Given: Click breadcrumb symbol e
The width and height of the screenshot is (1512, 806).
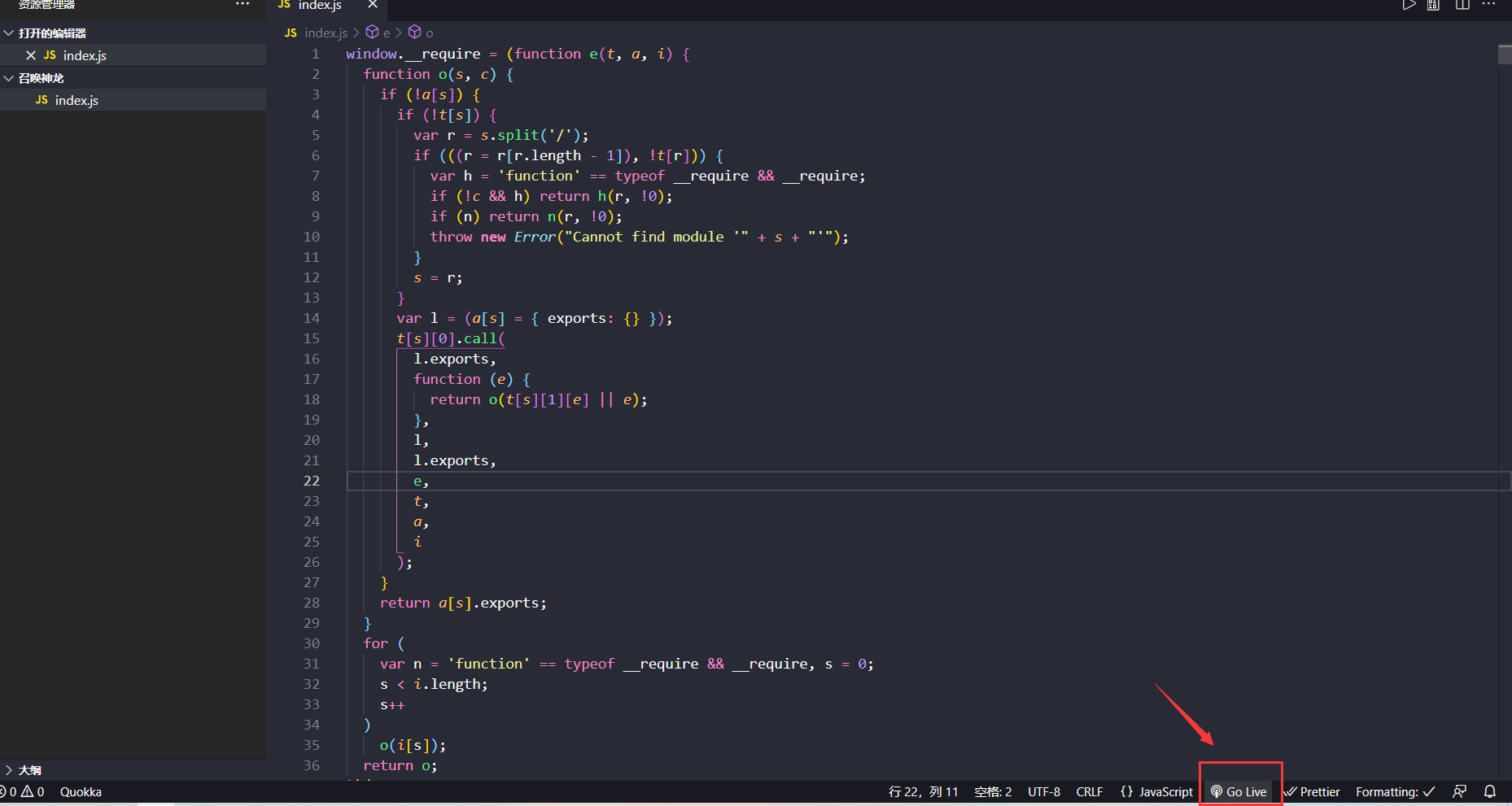Looking at the screenshot, I should tap(378, 33).
